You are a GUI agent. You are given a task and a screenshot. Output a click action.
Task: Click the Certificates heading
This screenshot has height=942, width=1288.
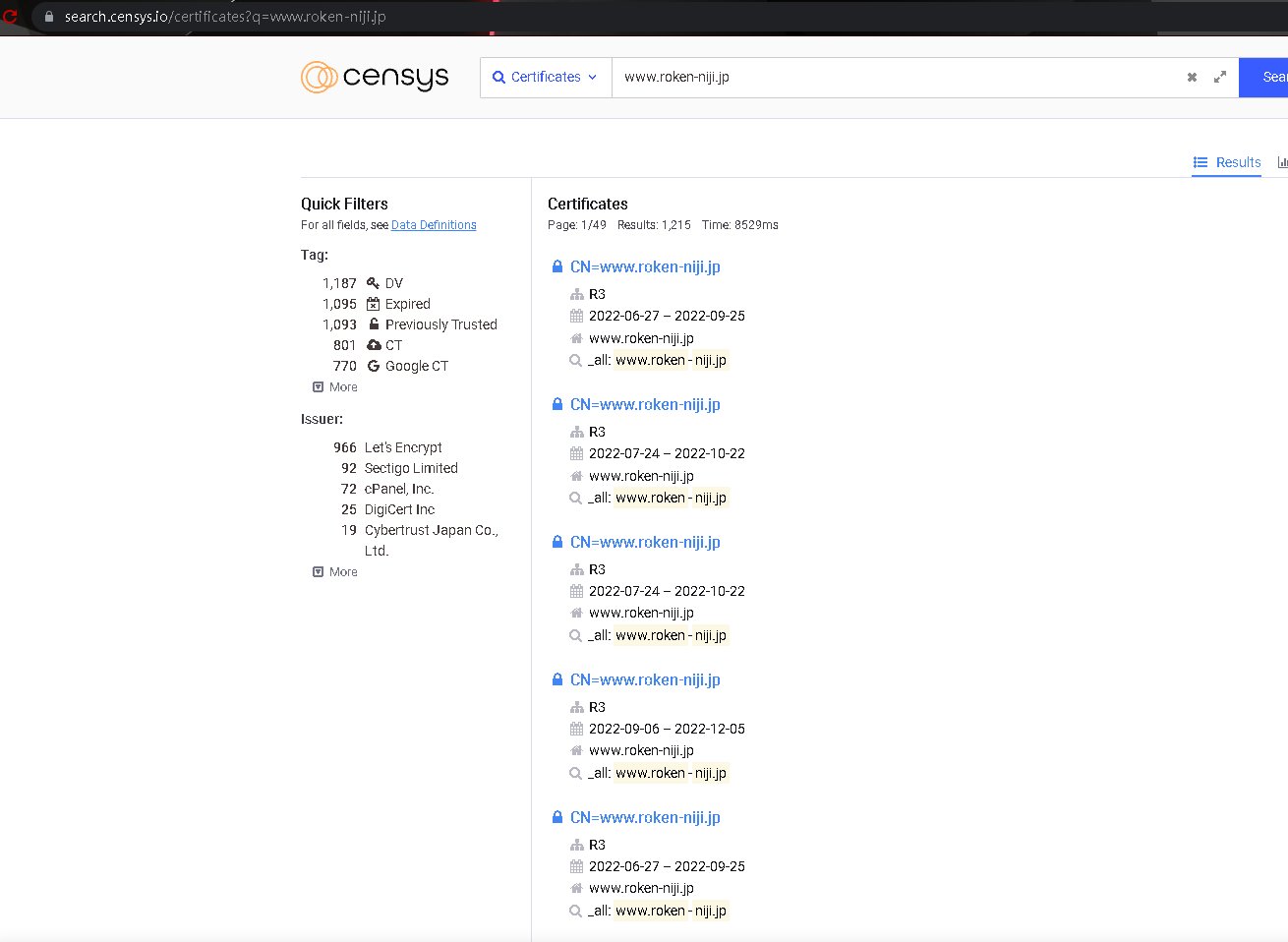(588, 204)
